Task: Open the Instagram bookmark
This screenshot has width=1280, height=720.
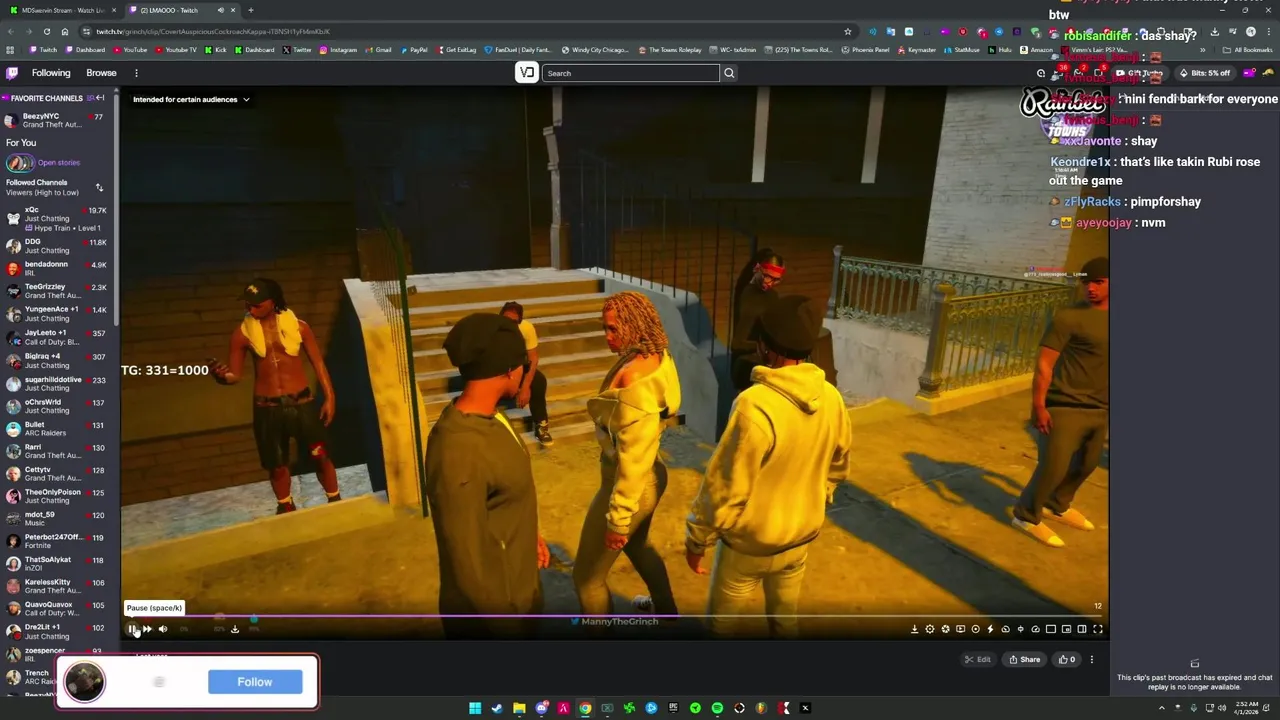Action: [338, 49]
